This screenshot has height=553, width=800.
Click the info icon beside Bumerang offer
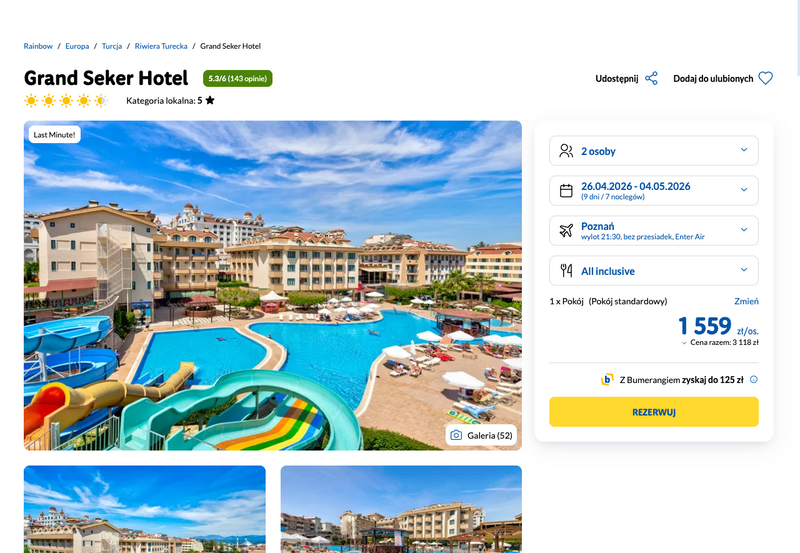tap(754, 379)
